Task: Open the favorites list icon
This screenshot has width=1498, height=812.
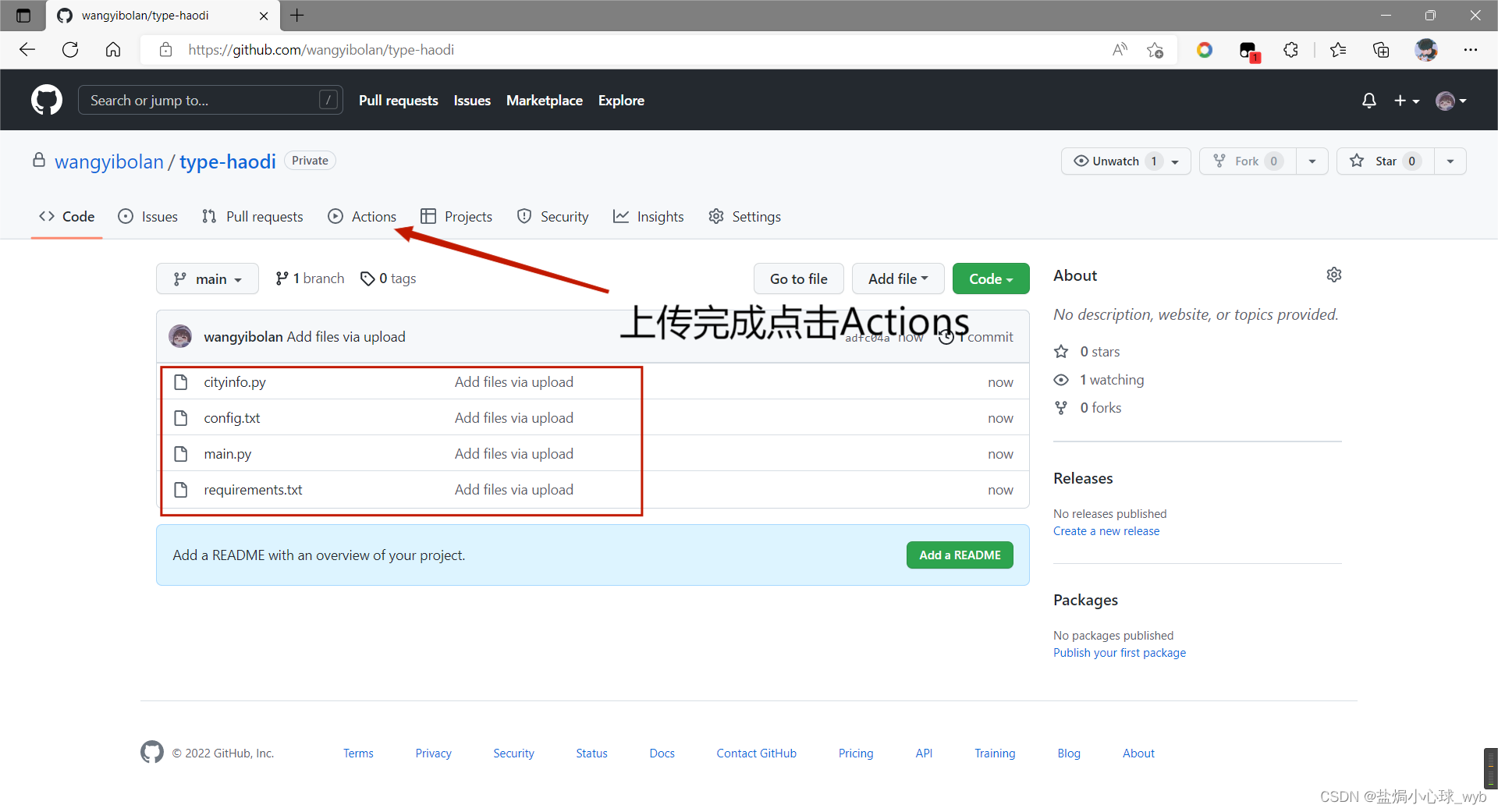Action: pyautogui.click(x=1338, y=50)
